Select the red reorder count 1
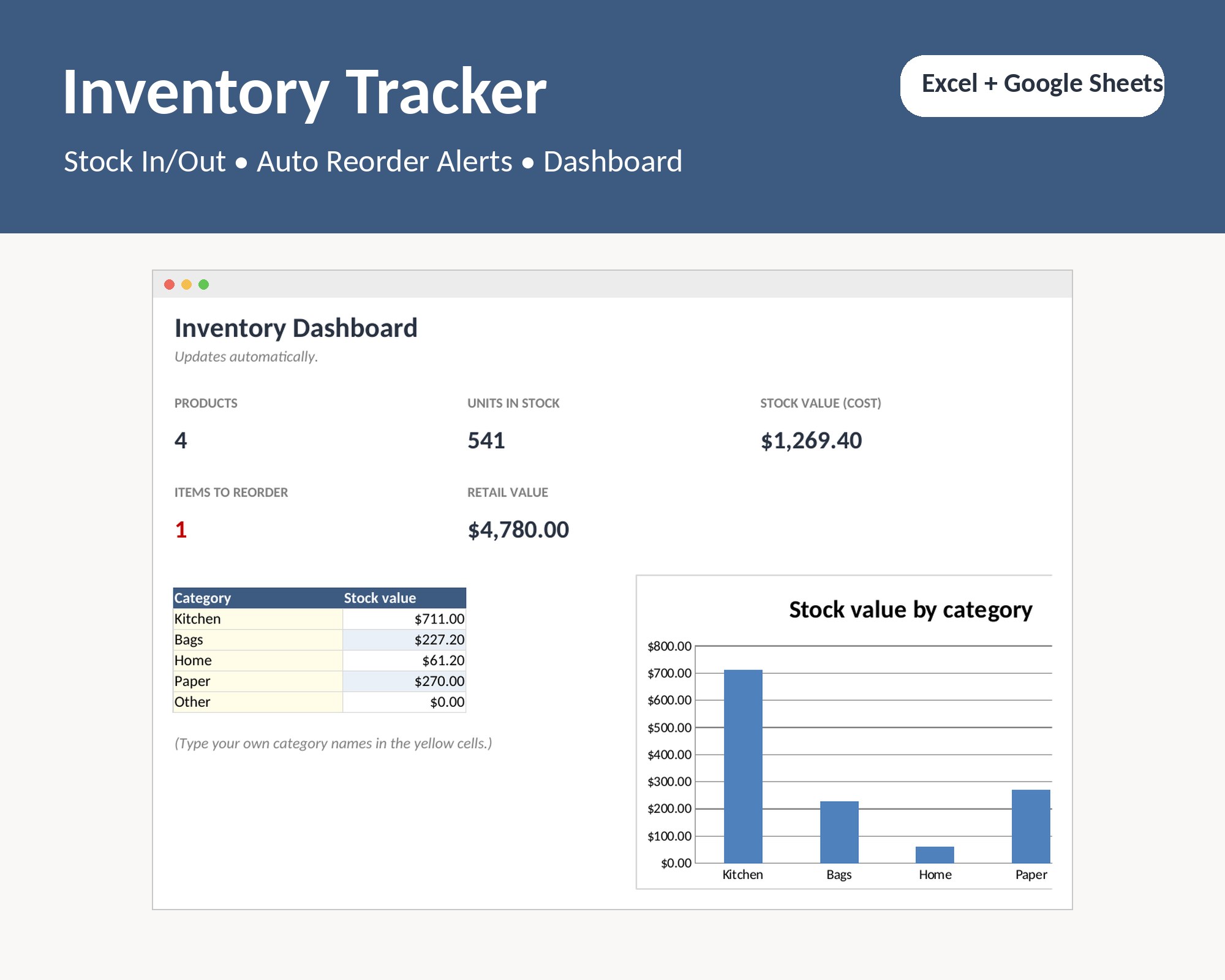The width and height of the screenshot is (1225, 980). [181, 530]
